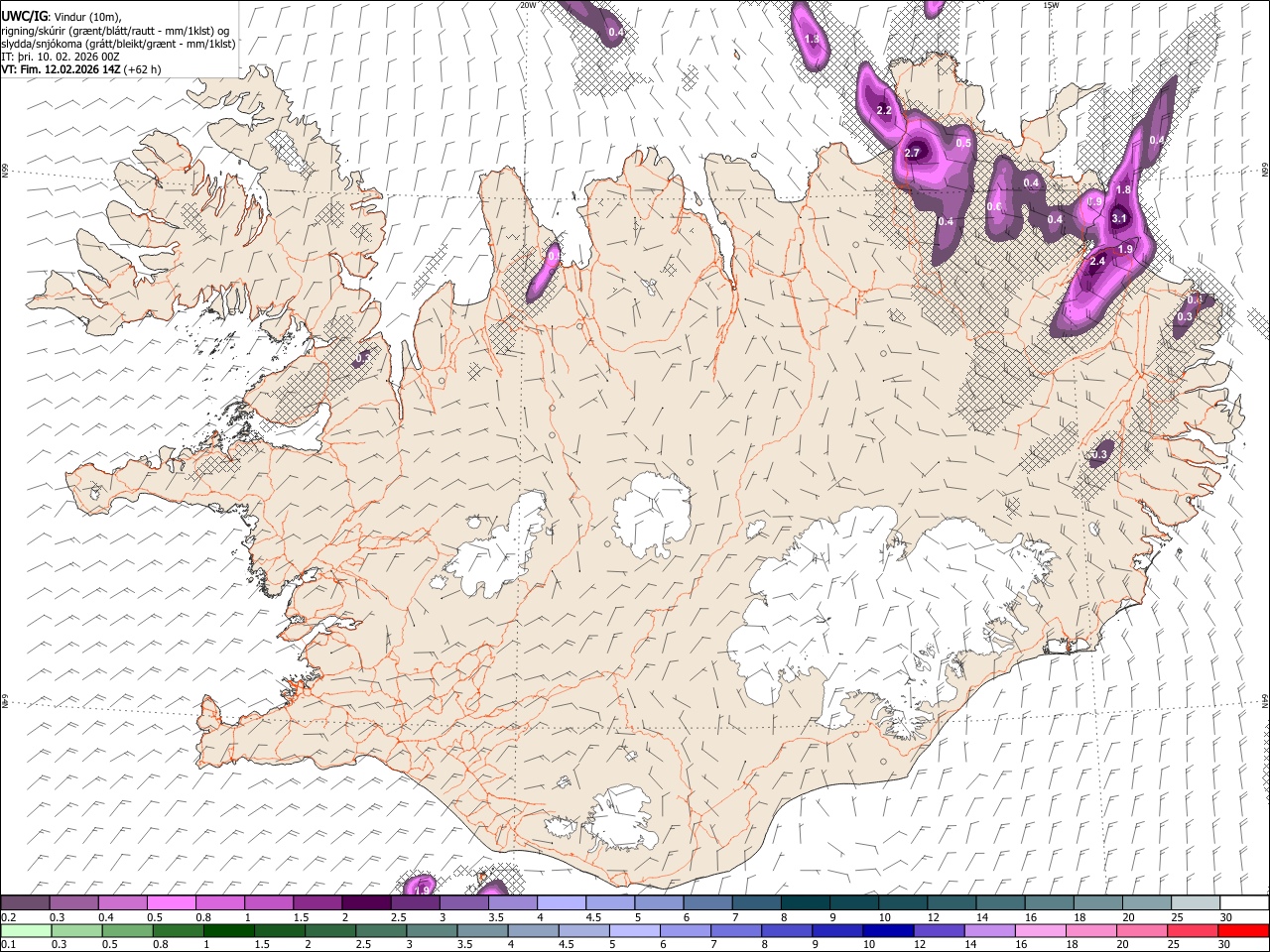Pick the crimson swatch between 25 and 30, lower legend
The width and height of the screenshot is (1270, 952).
coord(1192,930)
